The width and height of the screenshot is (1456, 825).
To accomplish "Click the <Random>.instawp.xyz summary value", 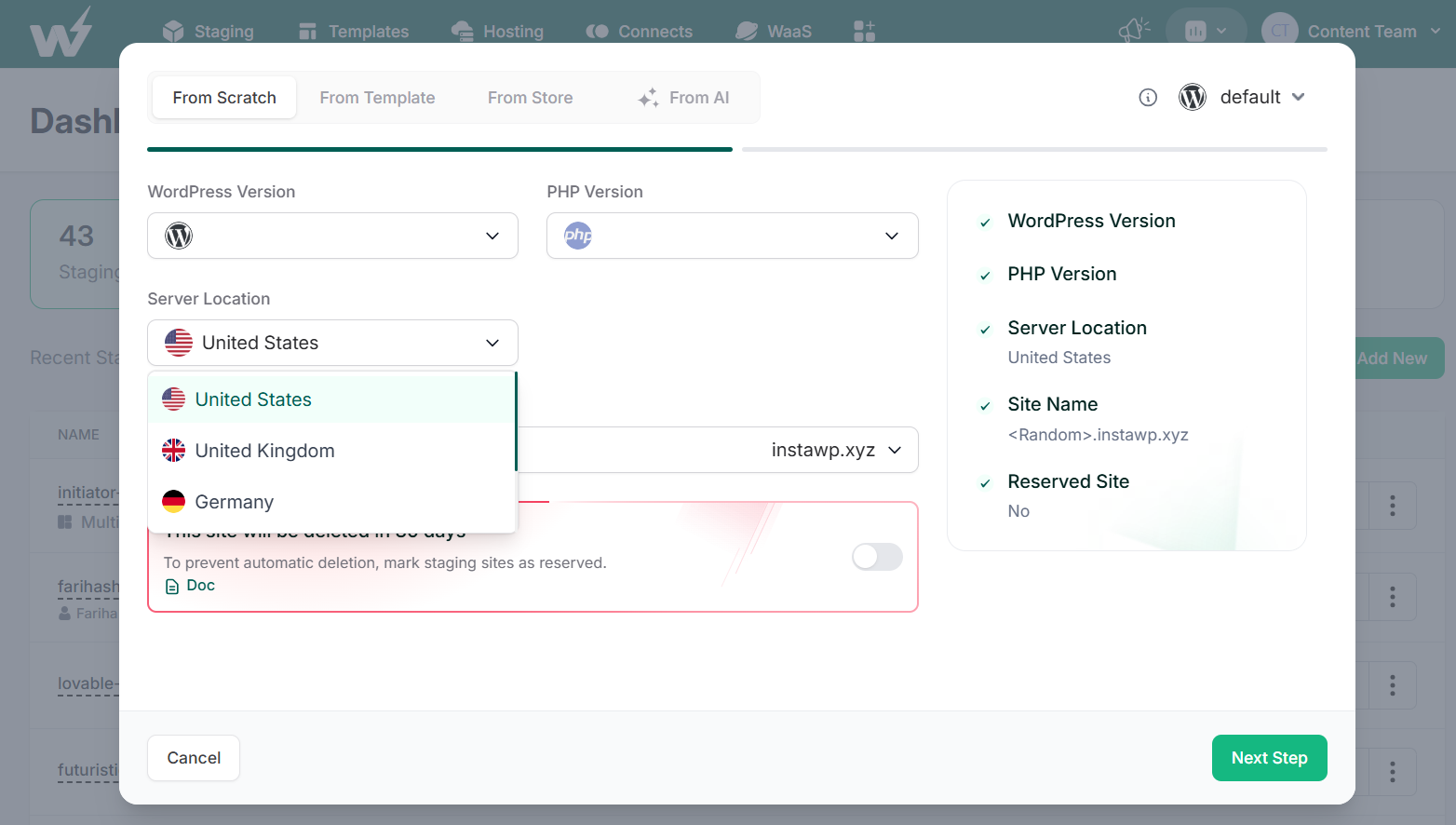I will click(x=1099, y=435).
